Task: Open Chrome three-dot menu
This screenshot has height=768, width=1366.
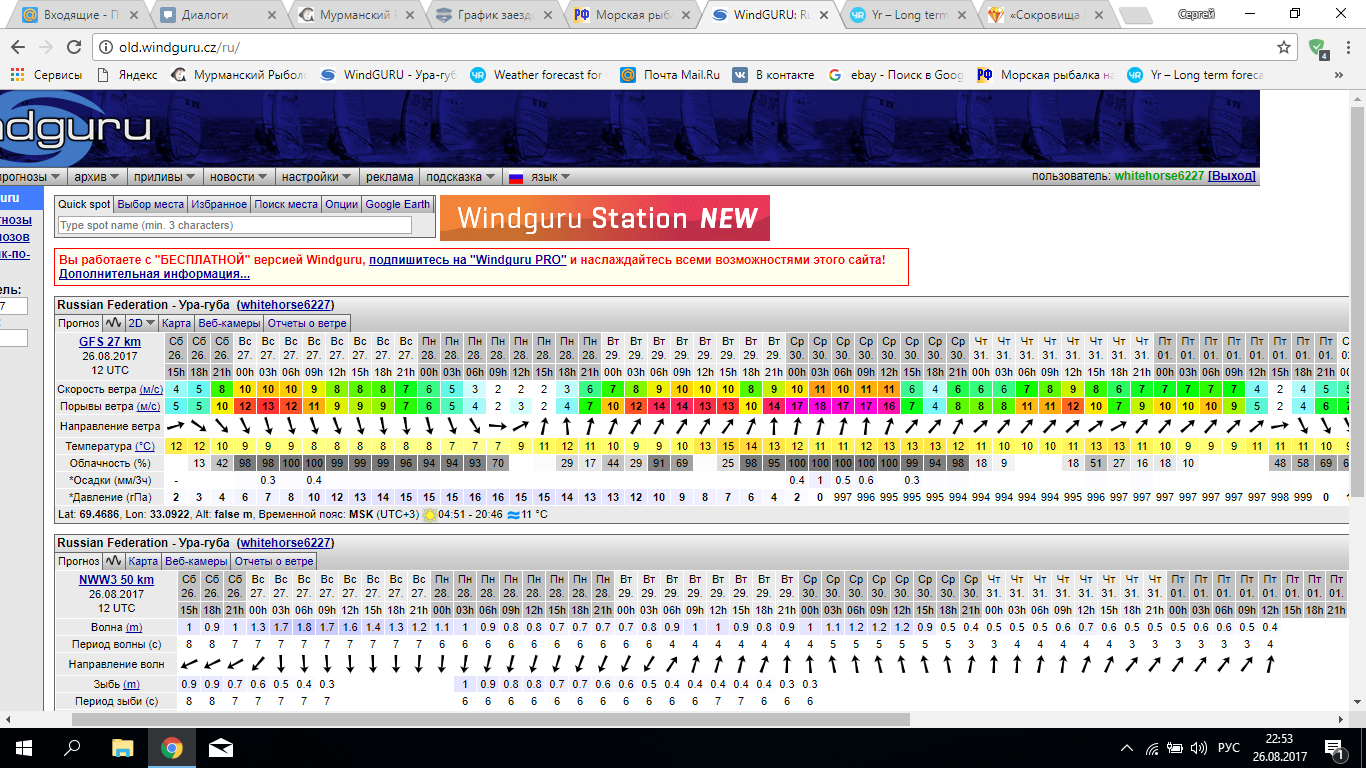Action: (x=1347, y=47)
